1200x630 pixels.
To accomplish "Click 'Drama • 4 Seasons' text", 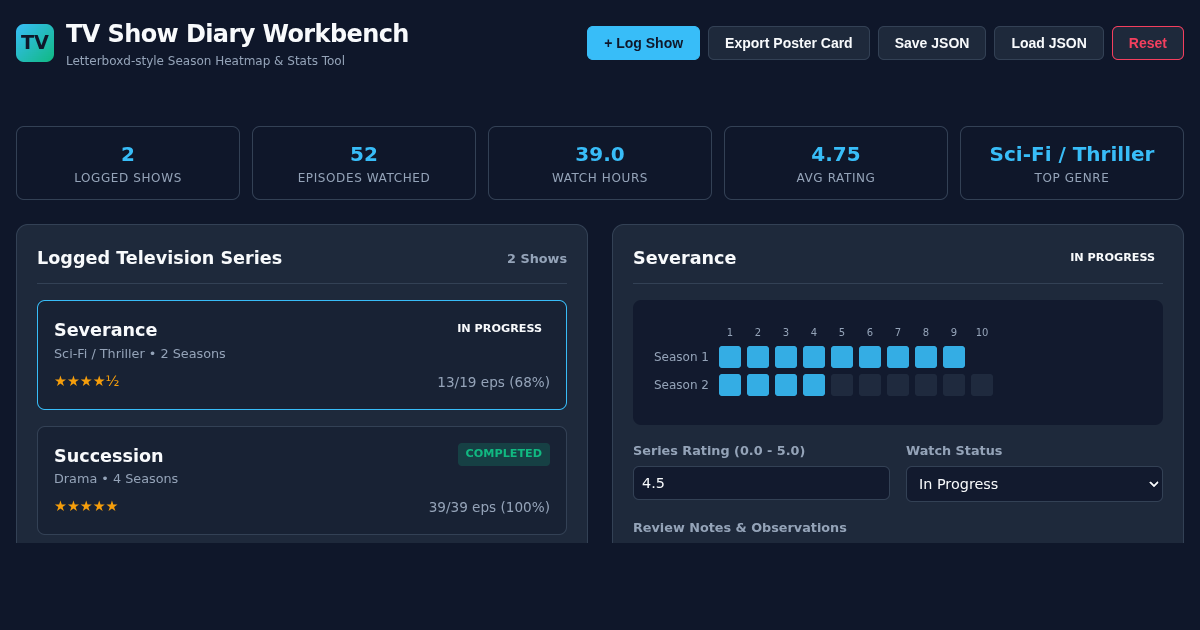I will pyautogui.click(x=116, y=479).
